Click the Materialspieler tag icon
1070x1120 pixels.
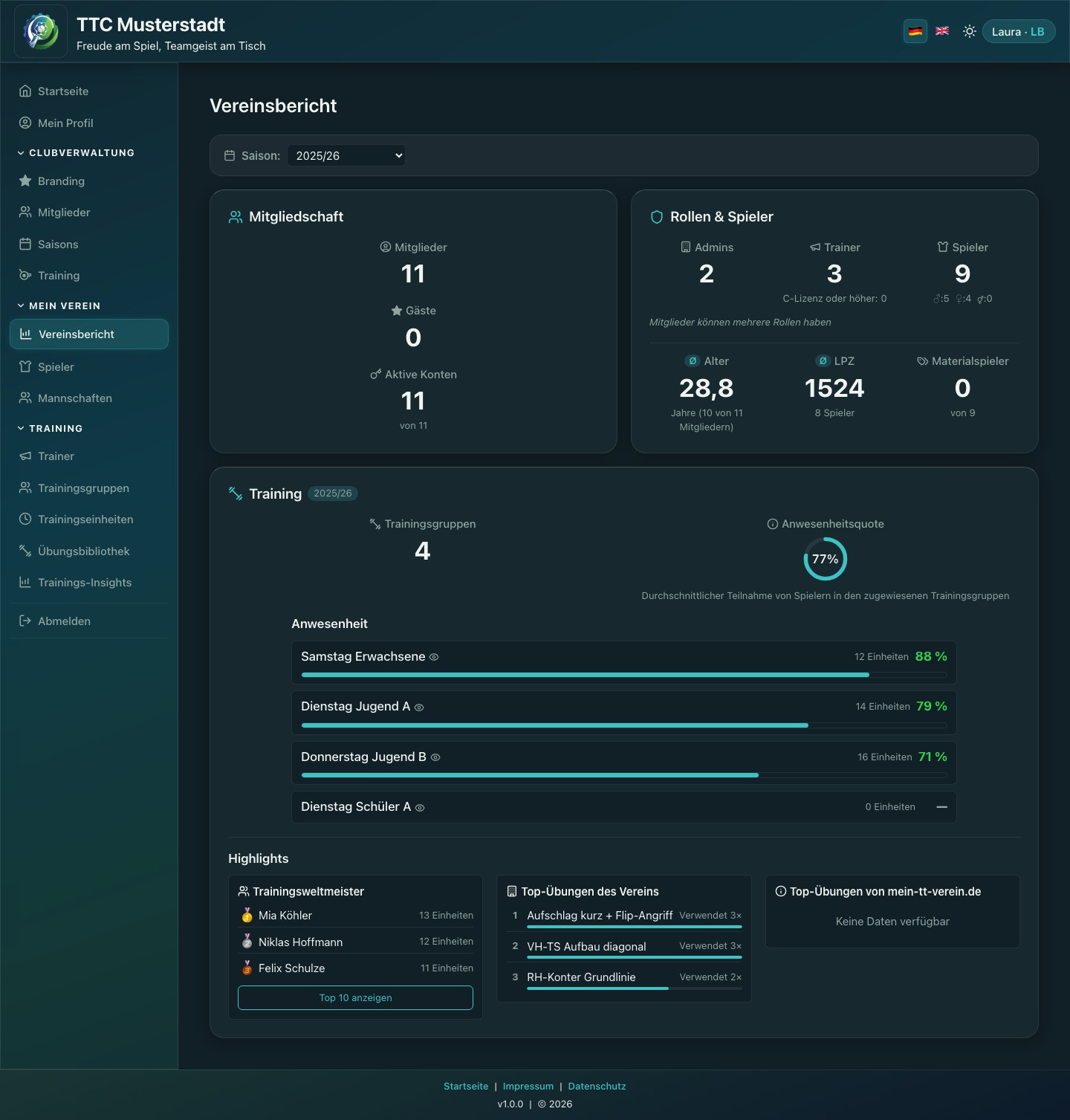(922, 361)
